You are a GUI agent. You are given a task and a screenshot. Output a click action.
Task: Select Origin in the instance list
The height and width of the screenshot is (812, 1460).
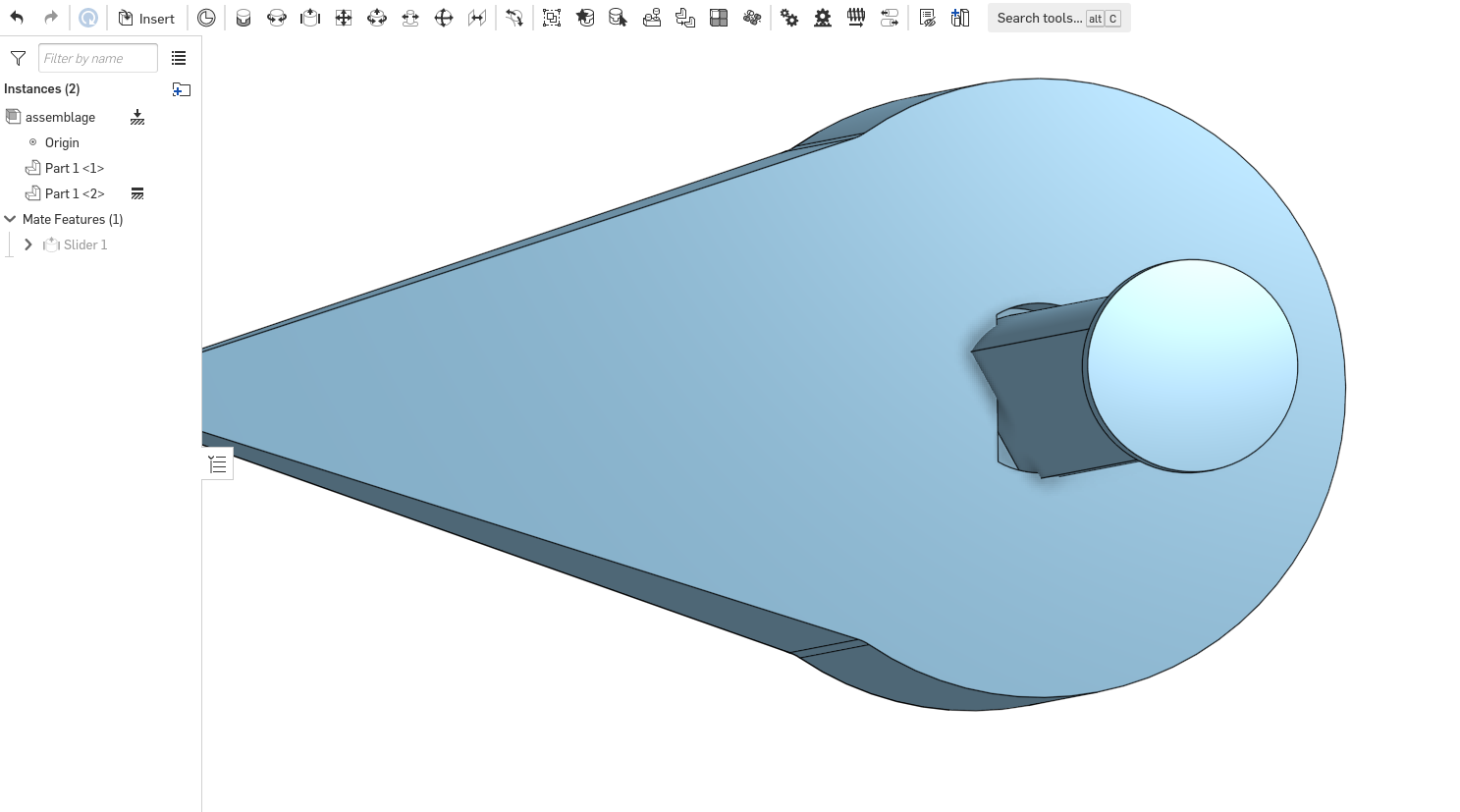62,142
